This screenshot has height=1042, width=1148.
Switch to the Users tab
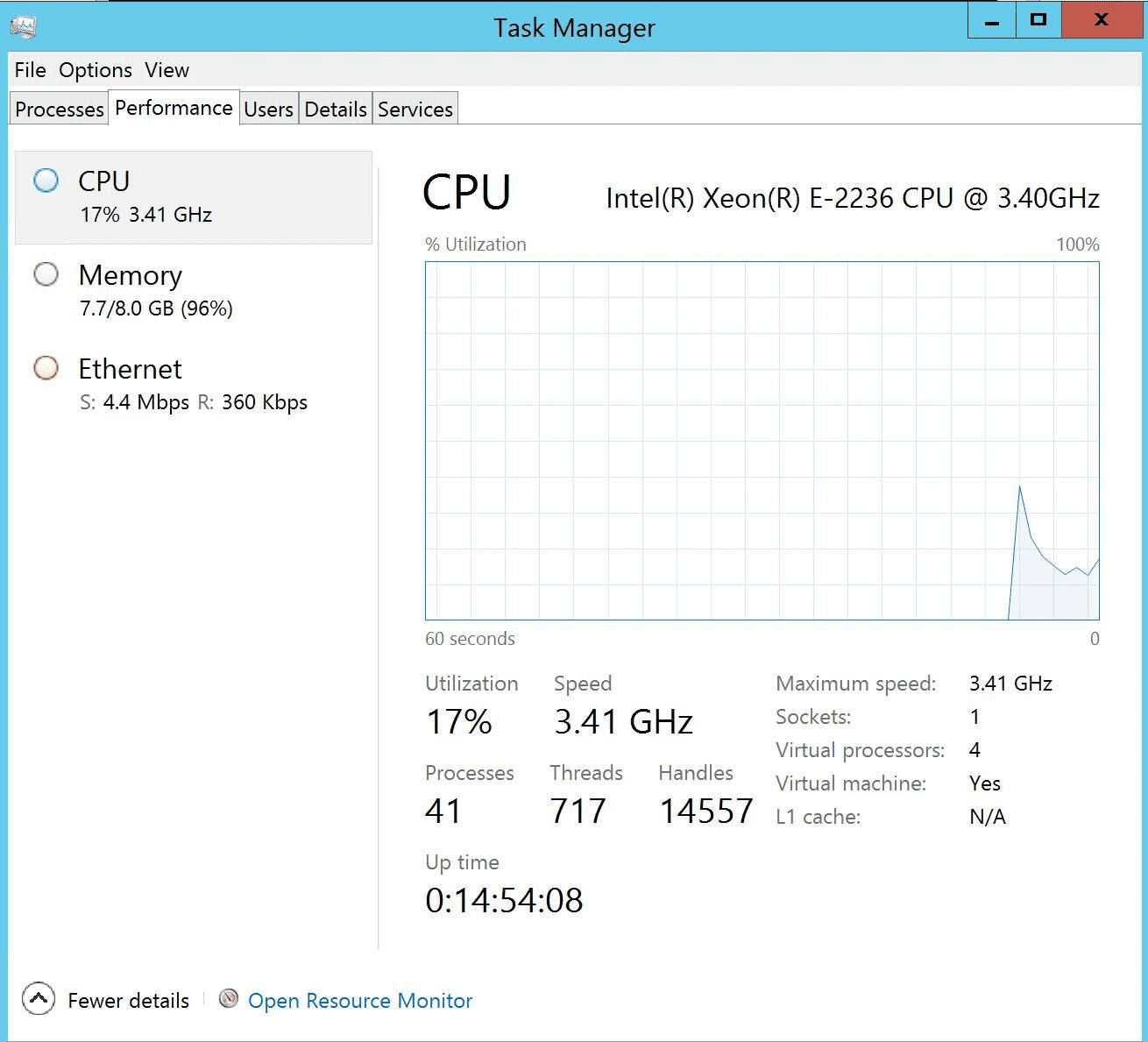(268, 110)
